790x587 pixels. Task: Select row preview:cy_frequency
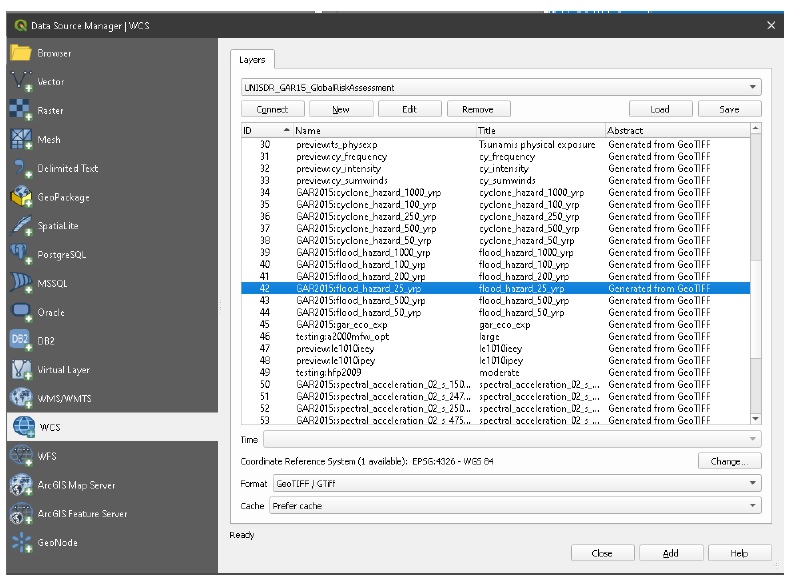(x=496, y=157)
